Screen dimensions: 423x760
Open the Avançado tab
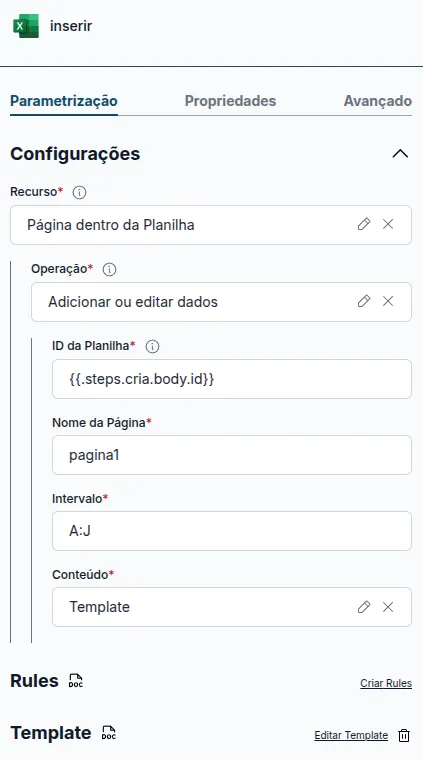click(377, 101)
